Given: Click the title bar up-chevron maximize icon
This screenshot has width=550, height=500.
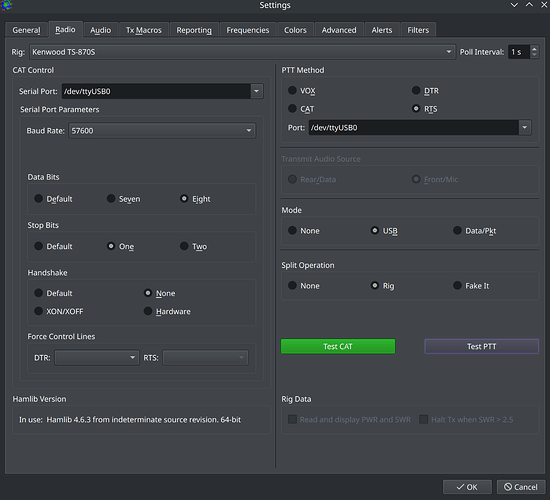Looking at the screenshot, I should pos(529,5).
